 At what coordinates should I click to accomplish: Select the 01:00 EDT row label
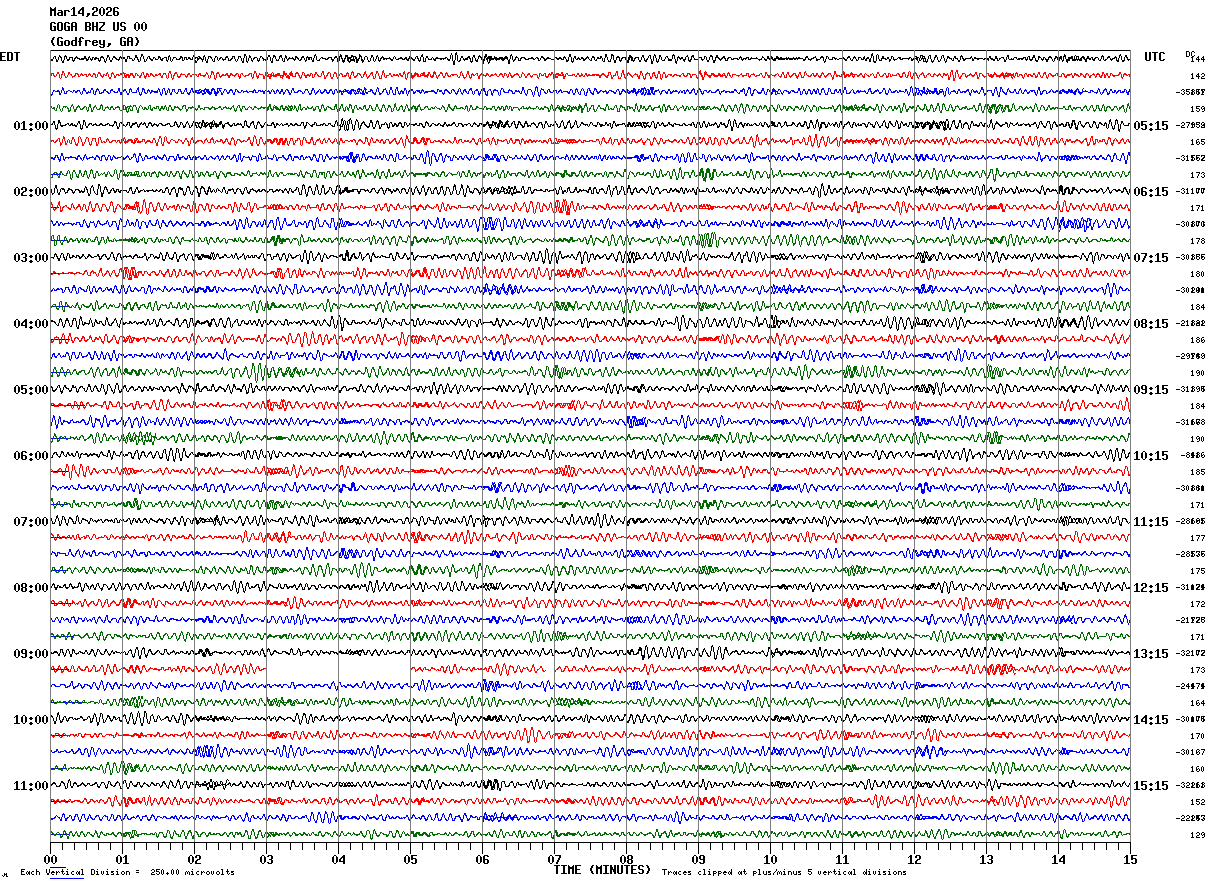point(30,126)
